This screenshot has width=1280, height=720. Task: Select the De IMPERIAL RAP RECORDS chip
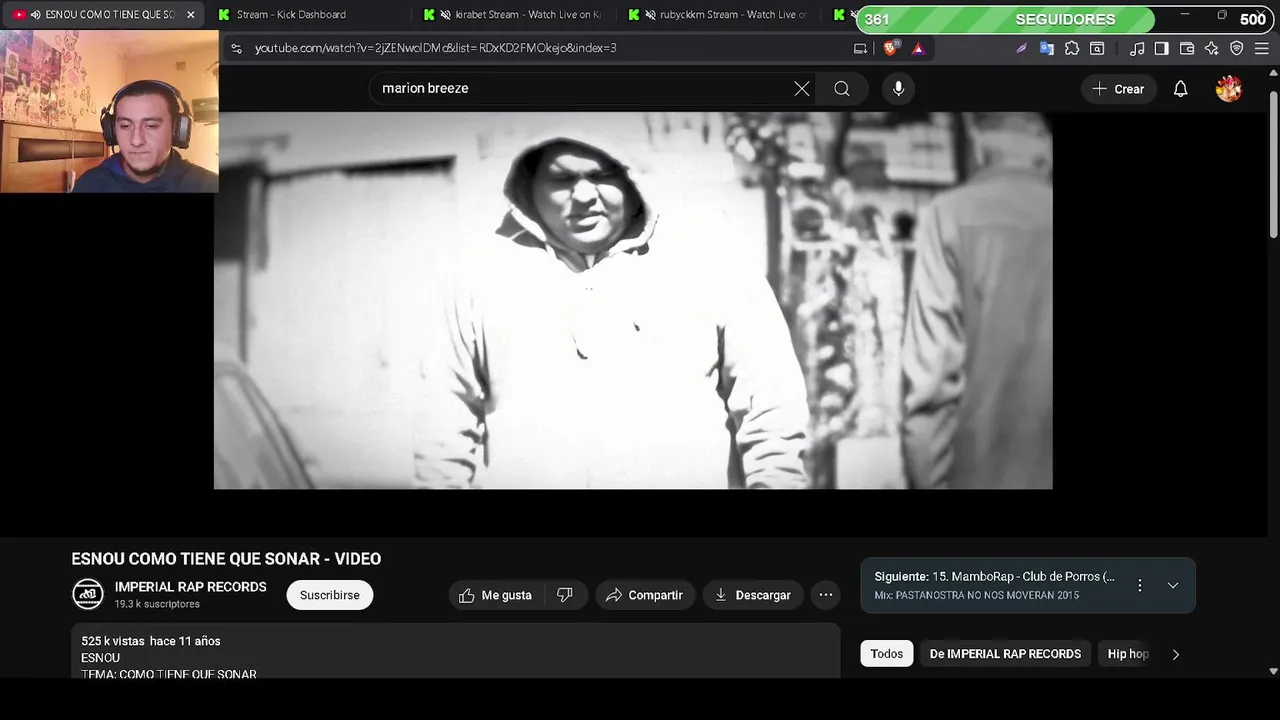(x=1005, y=654)
